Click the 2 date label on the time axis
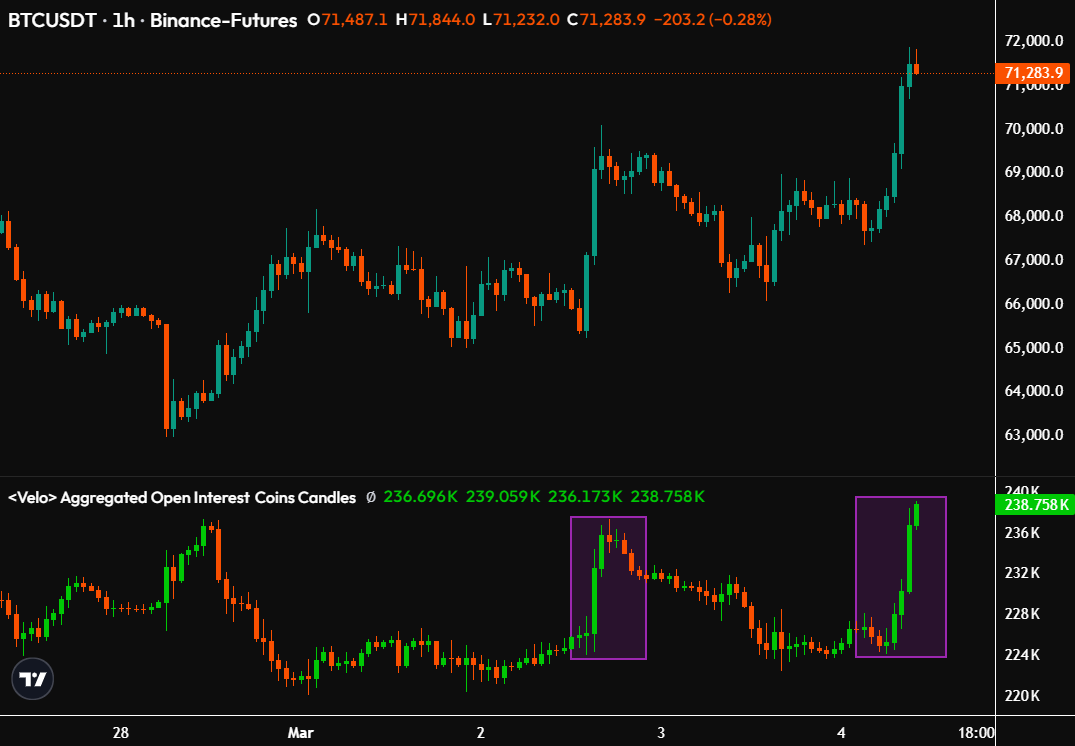Viewport: 1075px width, 746px height. pyautogui.click(x=481, y=733)
